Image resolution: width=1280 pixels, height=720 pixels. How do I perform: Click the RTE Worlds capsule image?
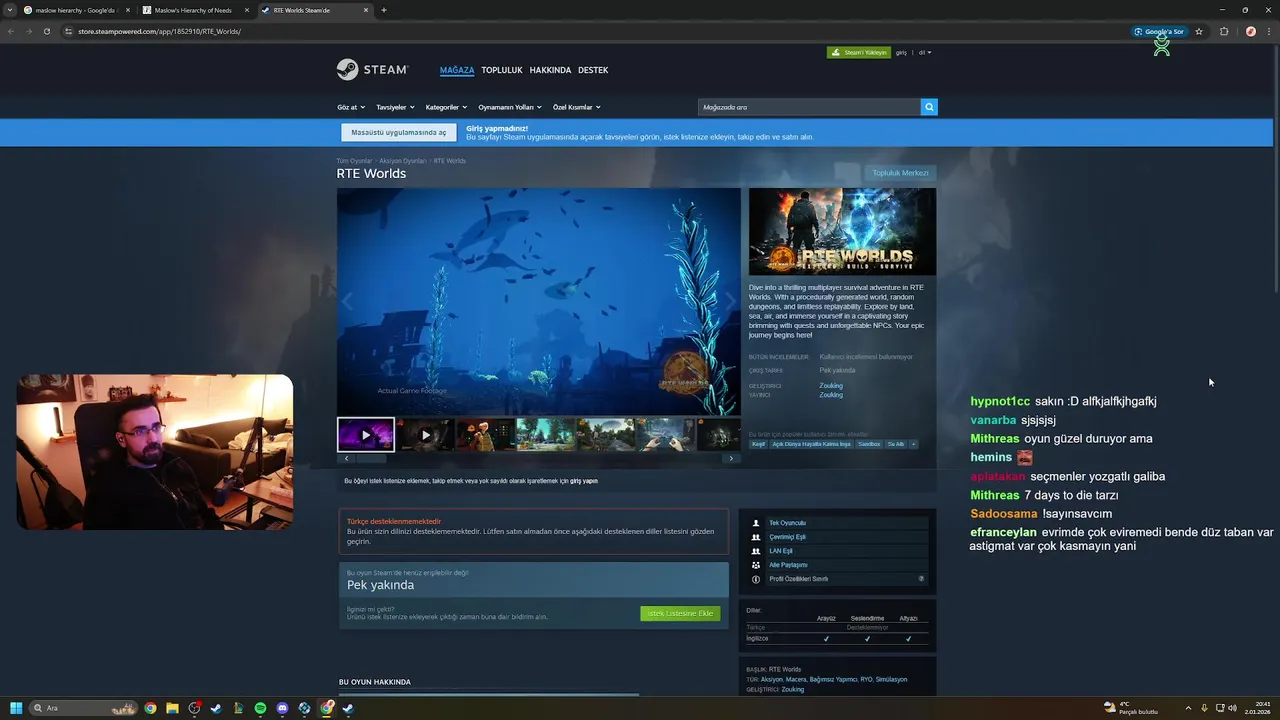coord(842,232)
